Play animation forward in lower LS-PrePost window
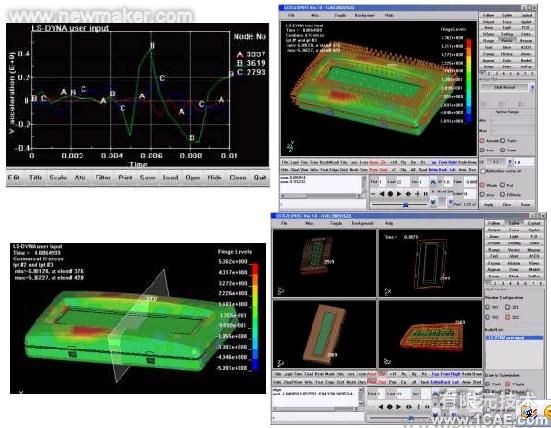 [x=398, y=407]
